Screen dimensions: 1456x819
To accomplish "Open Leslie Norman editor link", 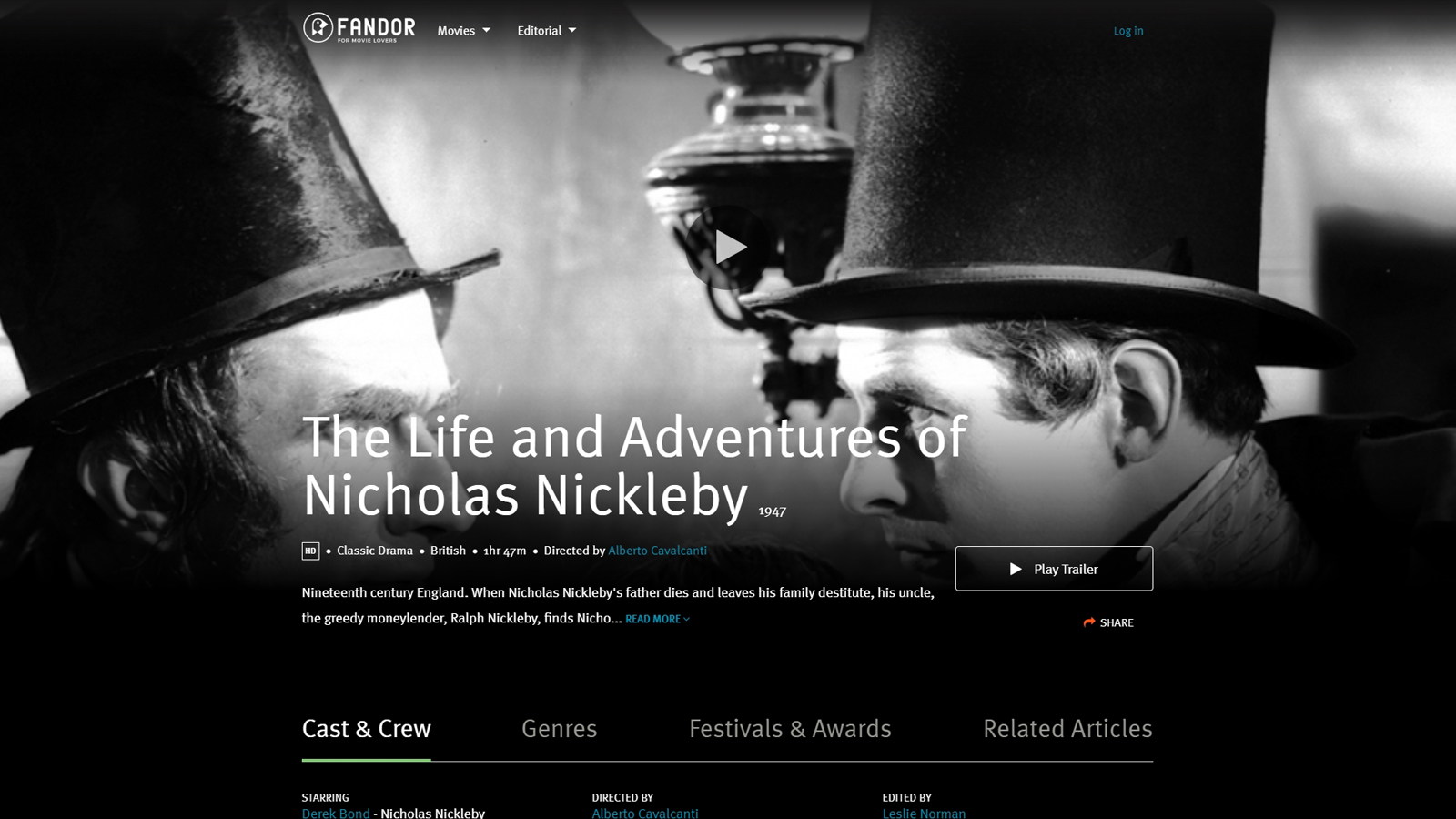I will (x=924, y=813).
